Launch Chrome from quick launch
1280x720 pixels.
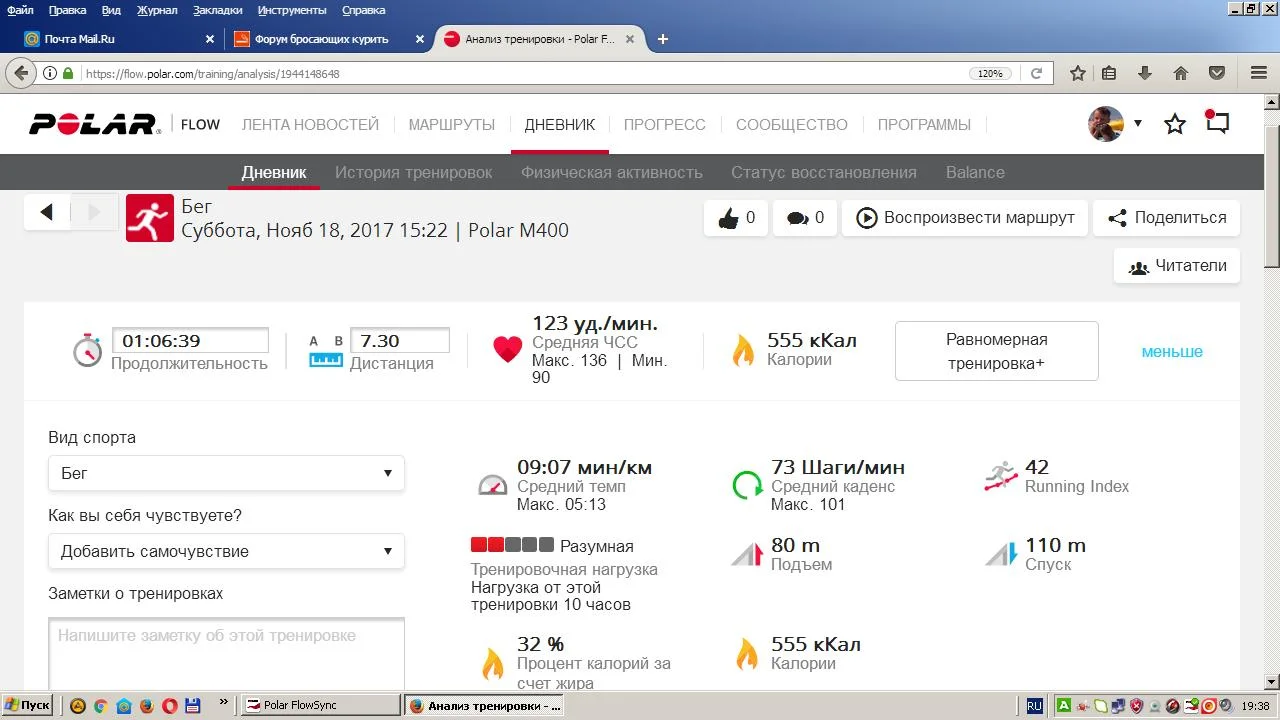(x=100, y=705)
